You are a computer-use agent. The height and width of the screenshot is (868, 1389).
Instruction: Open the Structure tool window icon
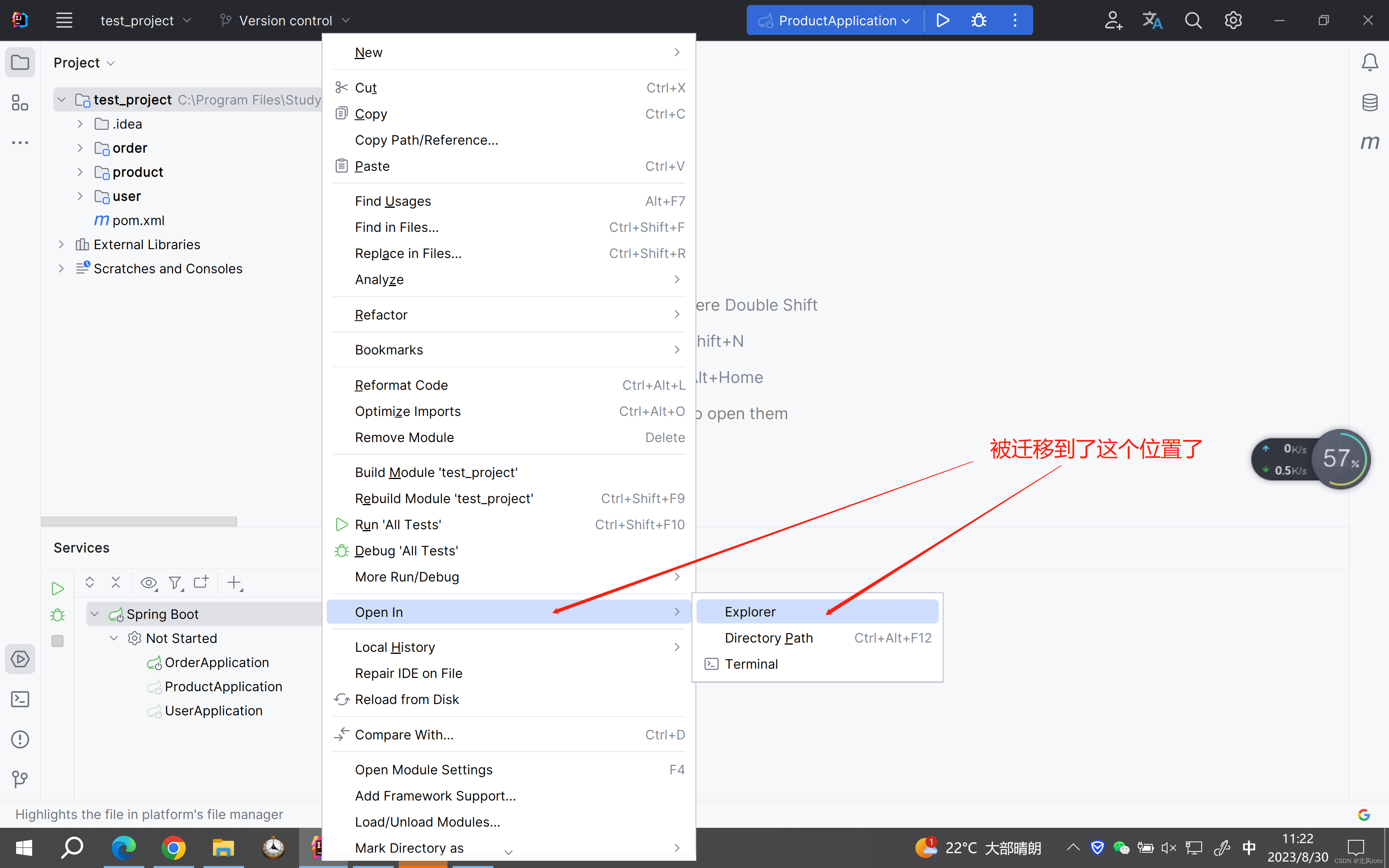(20, 103)
